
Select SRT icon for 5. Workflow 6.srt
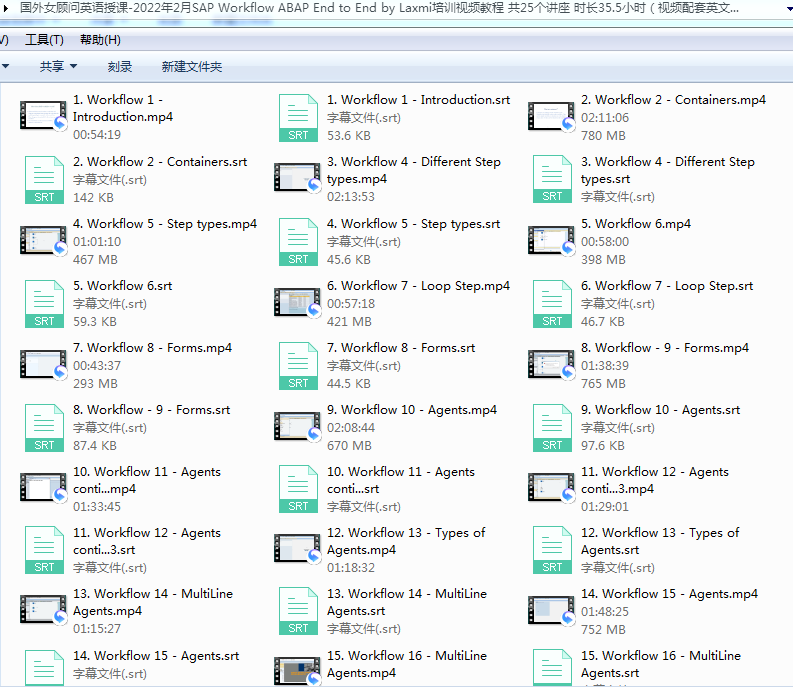tap(44, 304)
